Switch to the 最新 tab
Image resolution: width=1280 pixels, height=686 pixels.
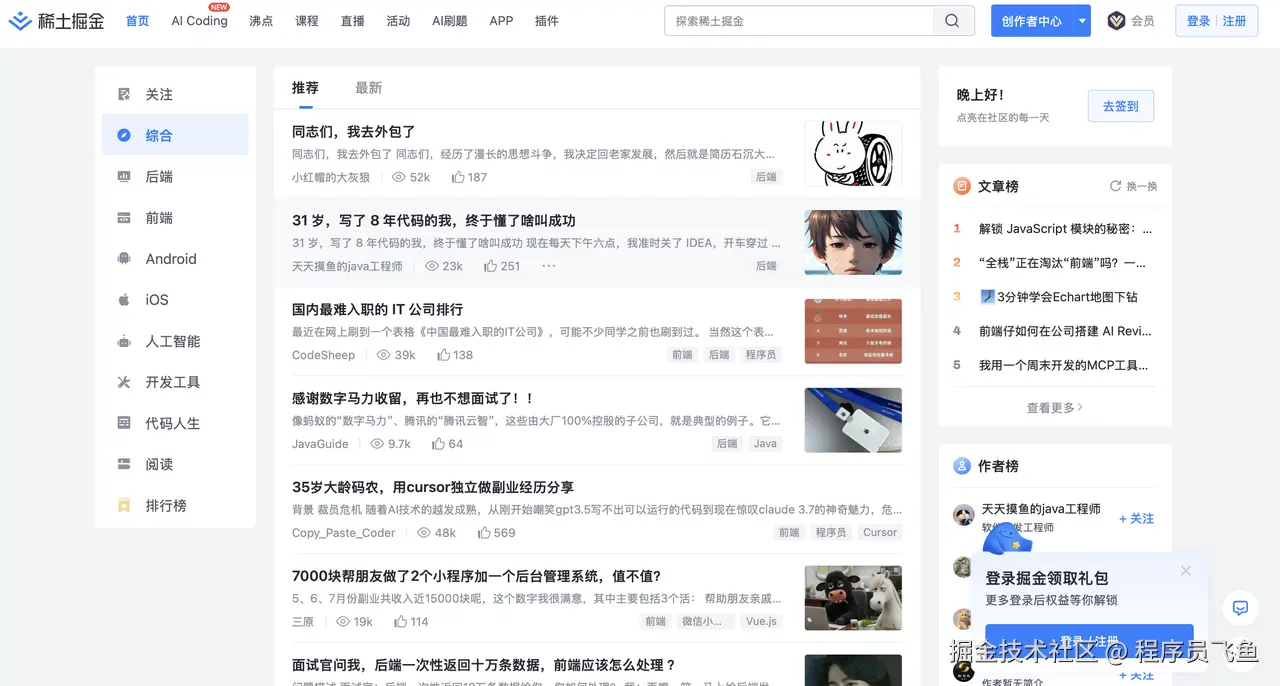click(x=369, y=88)
